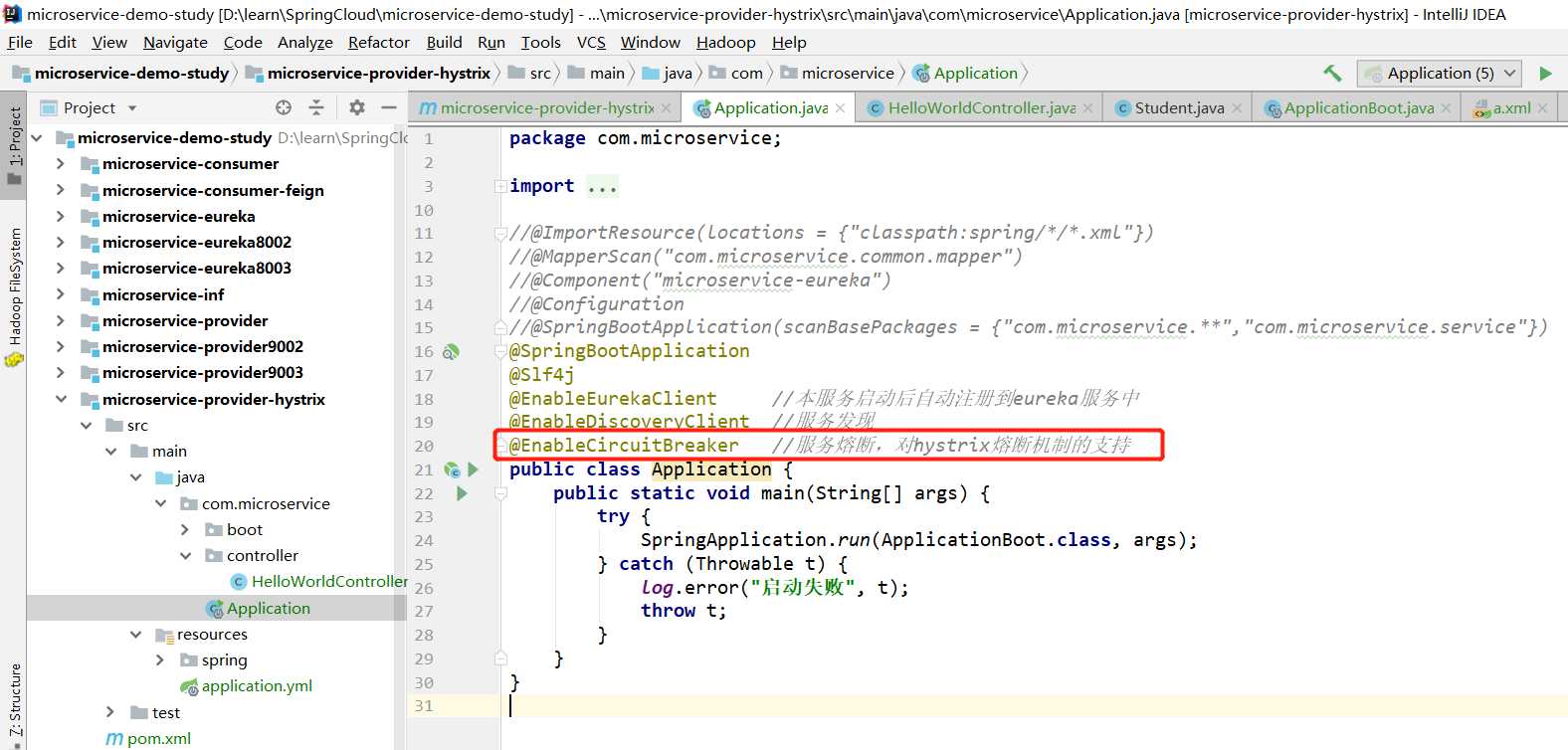Image resolution: width=1568 pixels, height=750 pixels.
Task: Expand the microservice-eureka module
Action: tap(61, 216)
